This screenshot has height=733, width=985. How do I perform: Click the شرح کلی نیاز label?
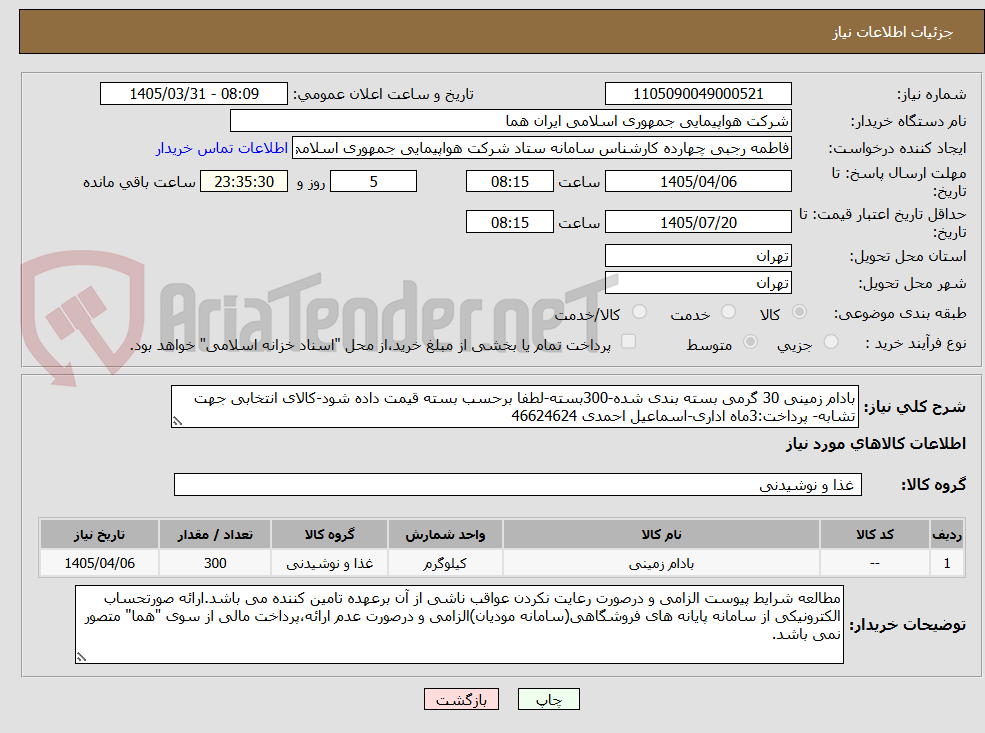pyautogui.click(x=915, y=407)
